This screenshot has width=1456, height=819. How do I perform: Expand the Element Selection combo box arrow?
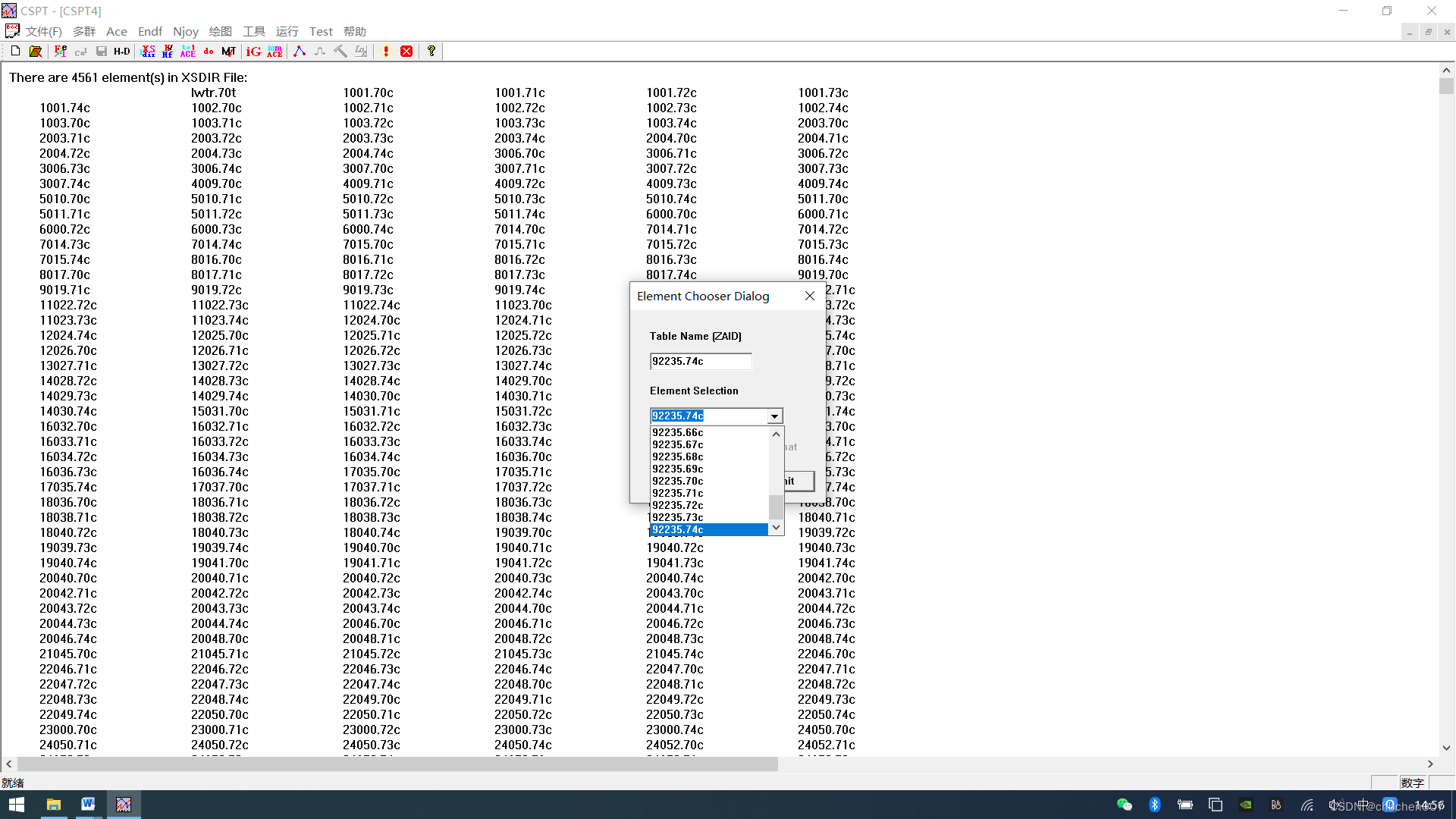point(774,416)
